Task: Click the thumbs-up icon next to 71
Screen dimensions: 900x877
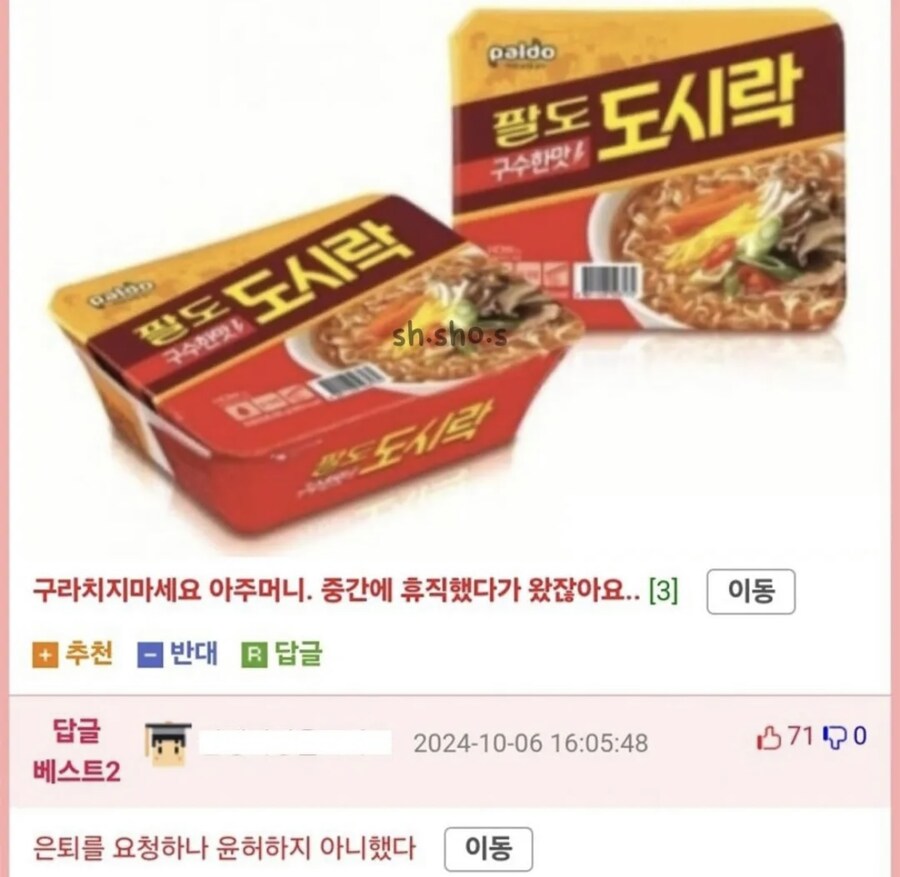Action: 769,738
